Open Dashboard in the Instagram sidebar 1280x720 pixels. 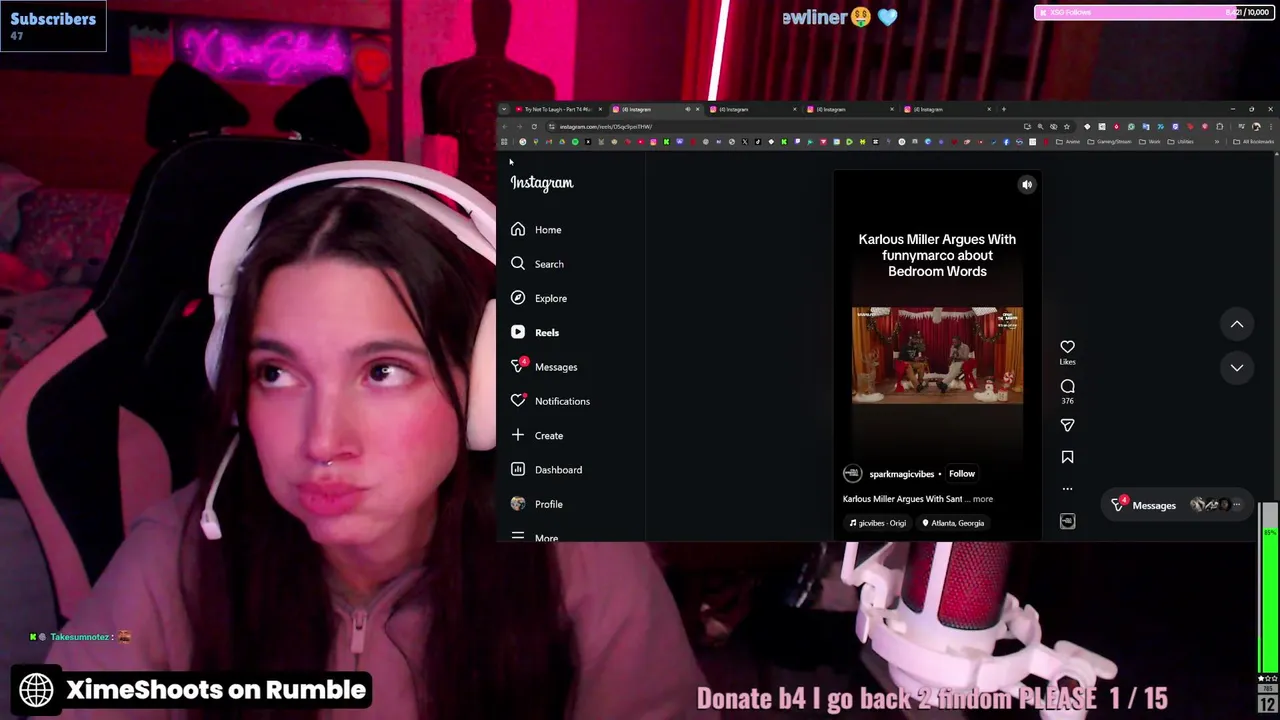point(546,470)
